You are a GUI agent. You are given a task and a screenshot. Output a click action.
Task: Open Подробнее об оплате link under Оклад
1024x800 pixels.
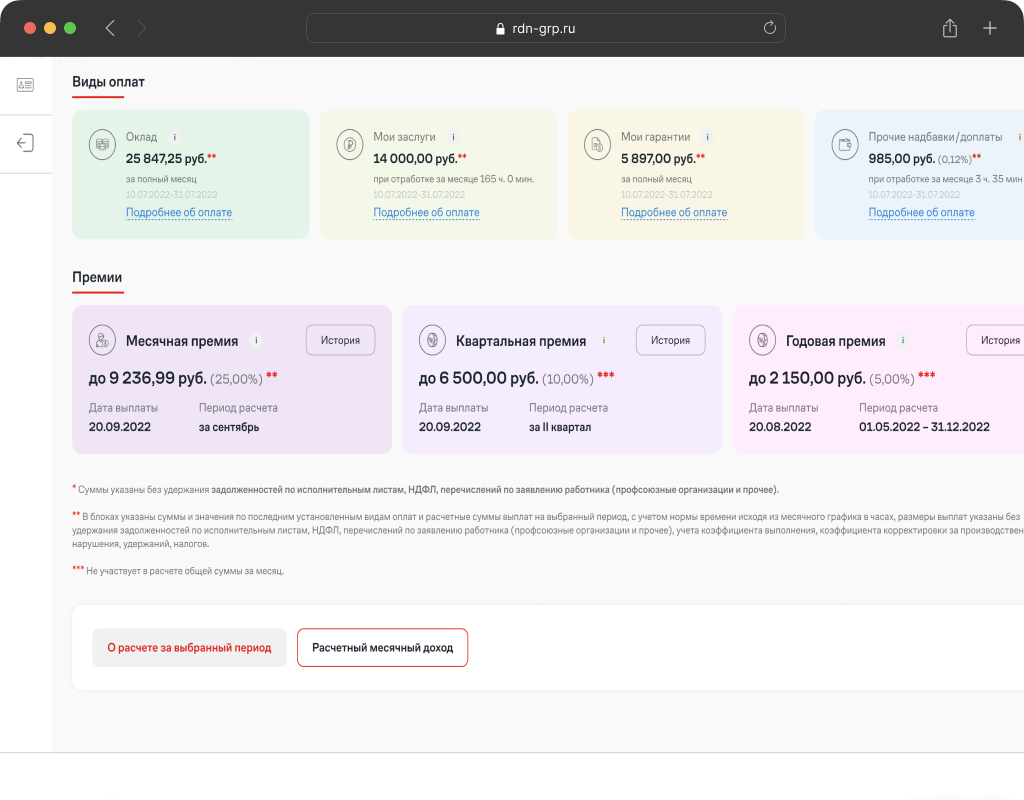[178, 212]
